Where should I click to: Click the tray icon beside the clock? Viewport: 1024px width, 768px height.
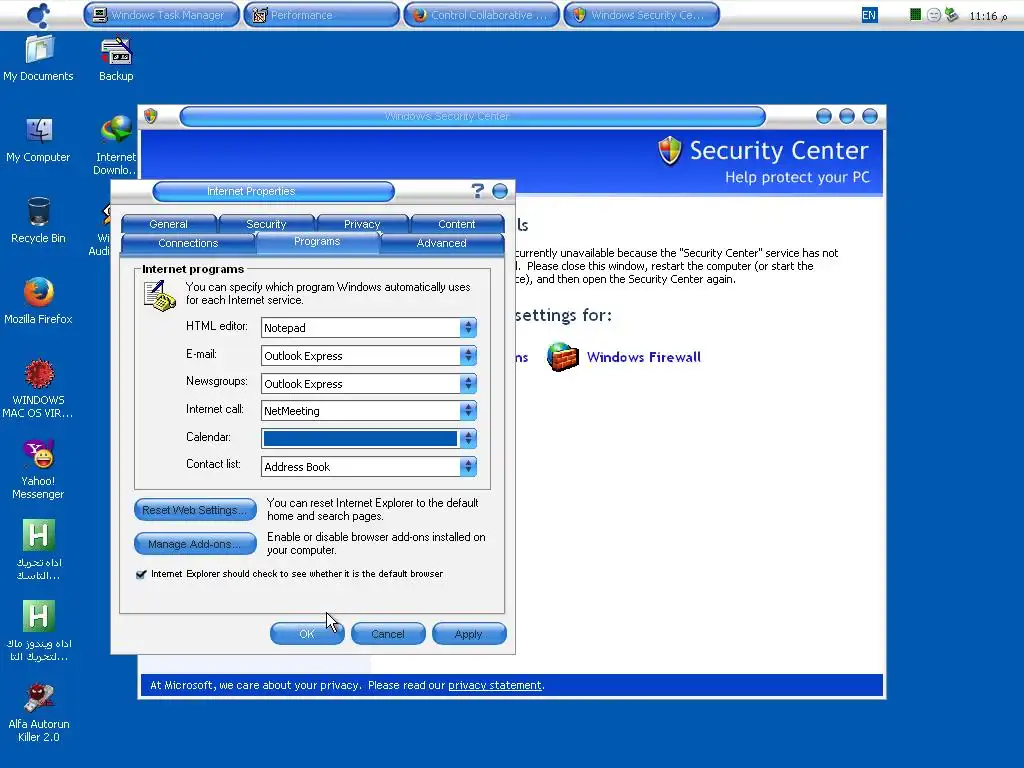952,14
